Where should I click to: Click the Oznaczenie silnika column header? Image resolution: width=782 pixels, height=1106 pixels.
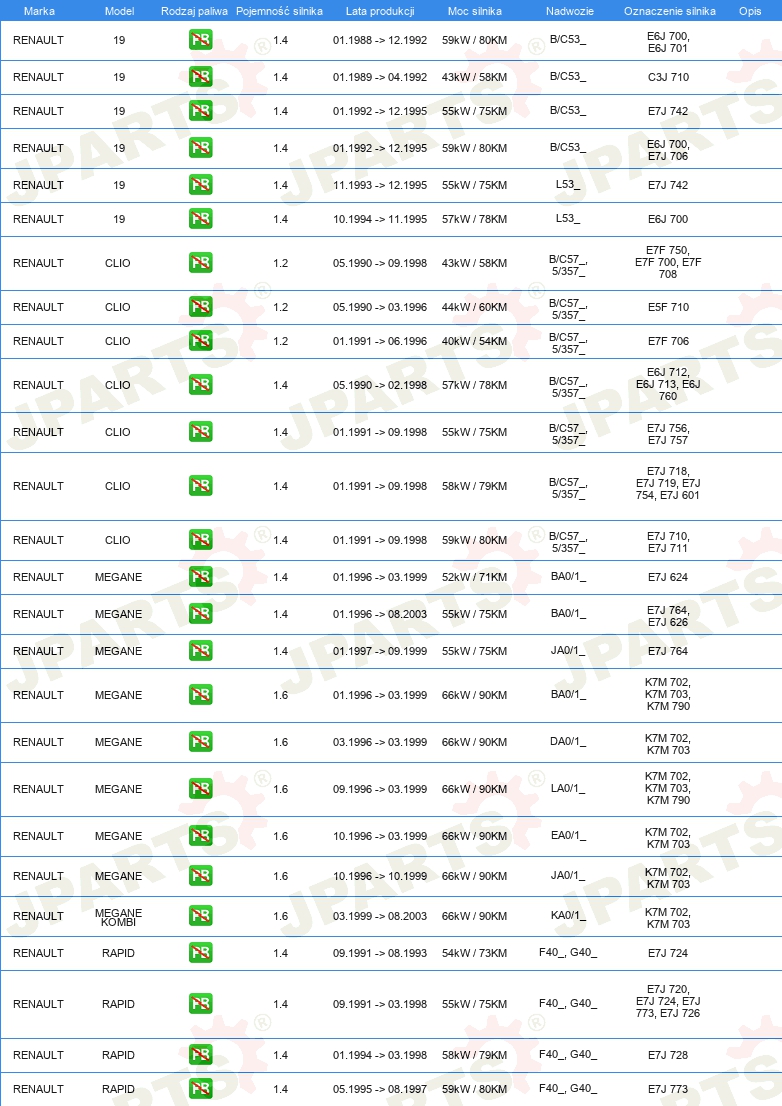pos(670,11)
